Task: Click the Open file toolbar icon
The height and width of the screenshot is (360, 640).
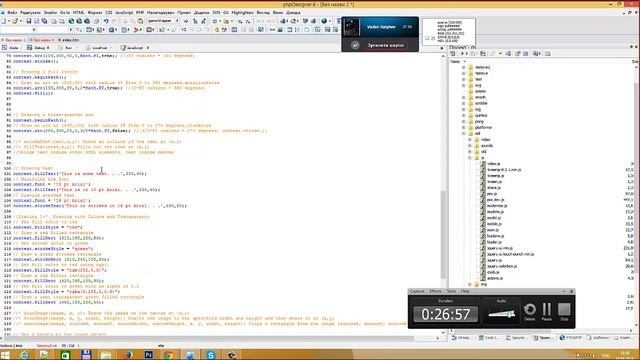Action: [14, 21]
